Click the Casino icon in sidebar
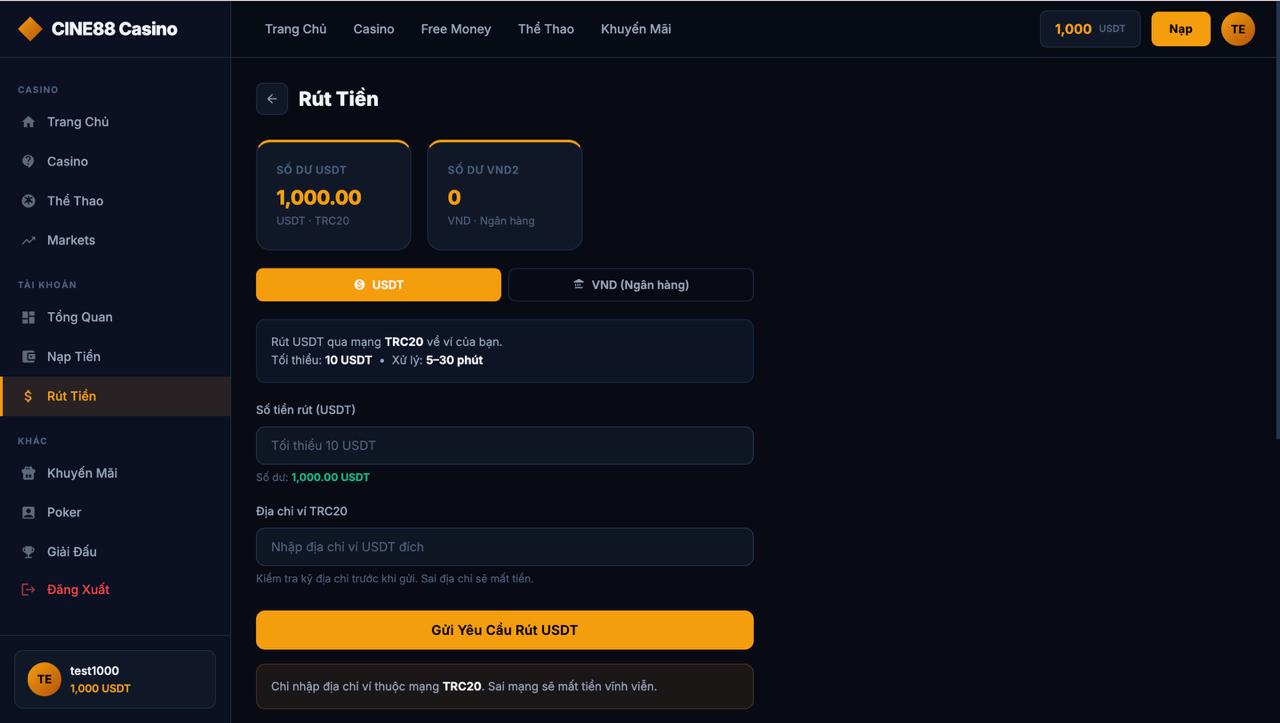1280x723 pixels. (28, 161)
